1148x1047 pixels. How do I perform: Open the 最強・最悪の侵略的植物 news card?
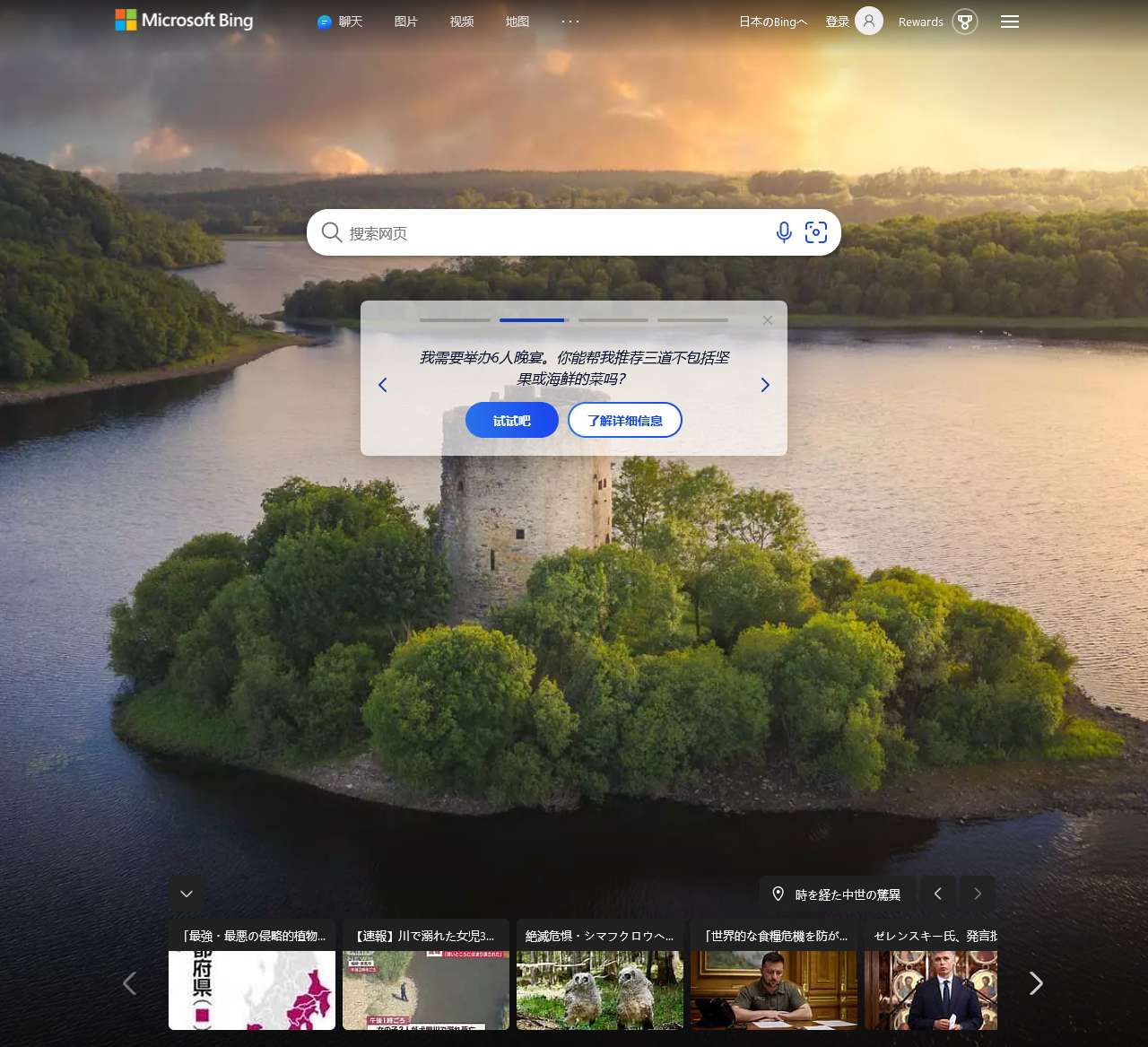coord(252,974)
